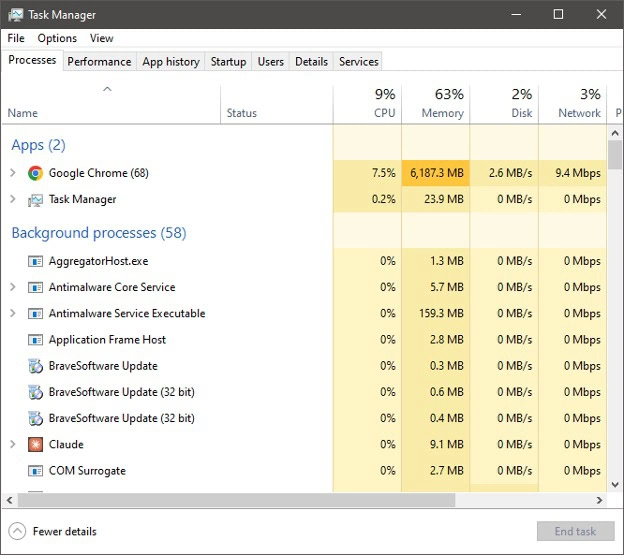This screenshot has height=556, width=624.
Task: Click the vertical scrollbar up arrow
Action: tap(615, 133)
